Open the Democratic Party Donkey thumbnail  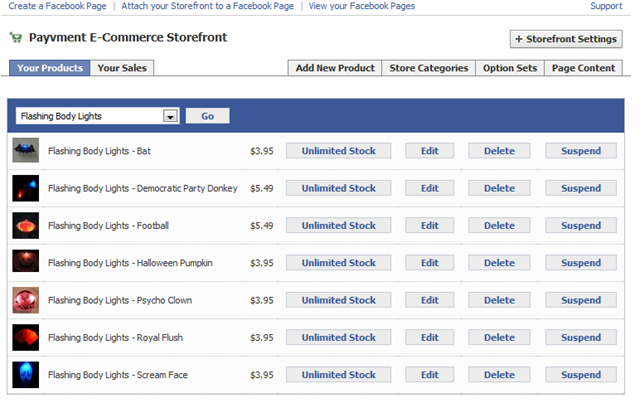[26, 188]
